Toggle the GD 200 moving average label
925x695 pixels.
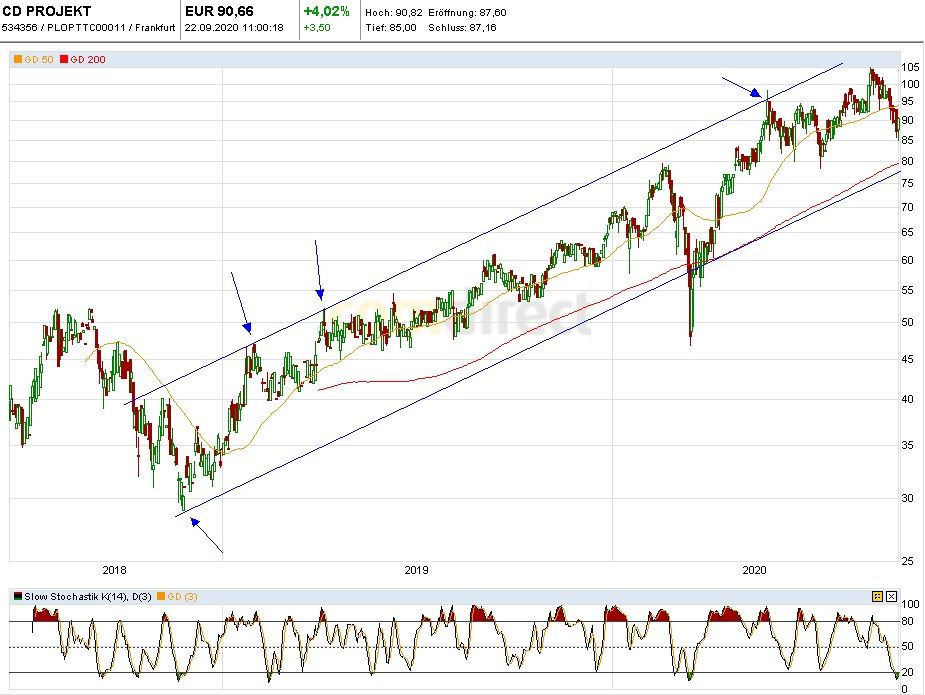[88, 60]
